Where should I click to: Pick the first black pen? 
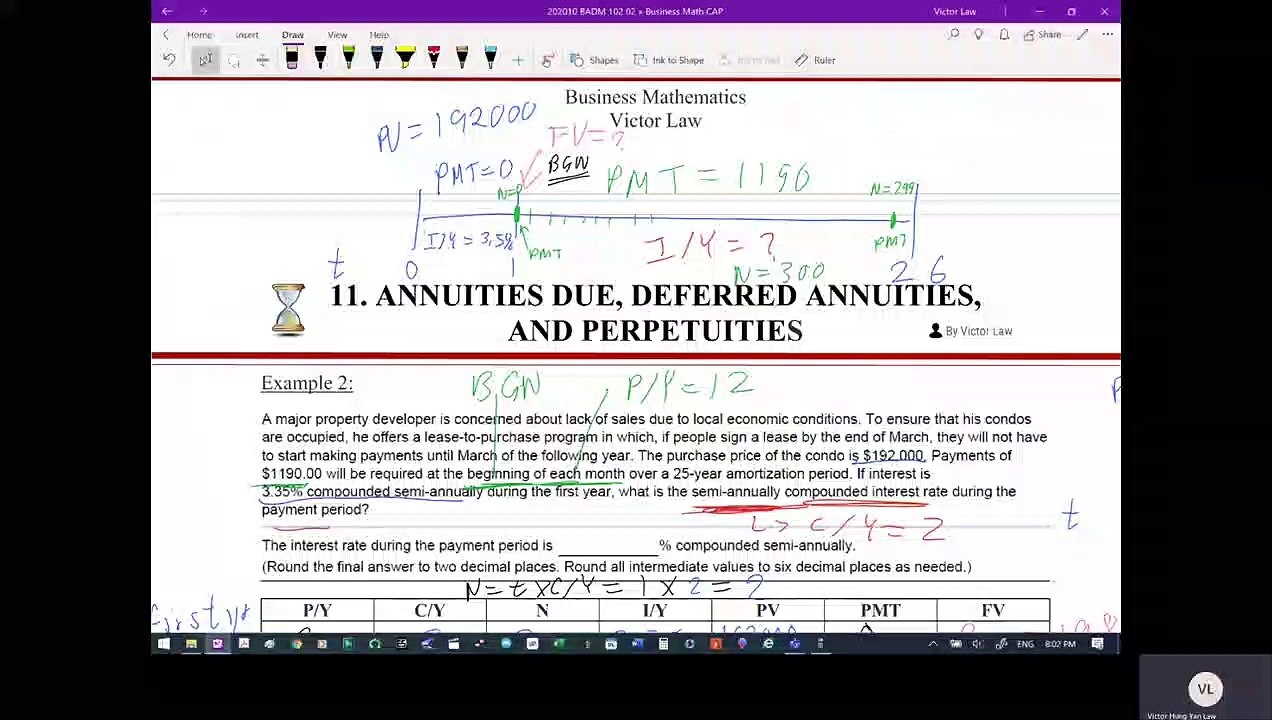coord(292,59)
